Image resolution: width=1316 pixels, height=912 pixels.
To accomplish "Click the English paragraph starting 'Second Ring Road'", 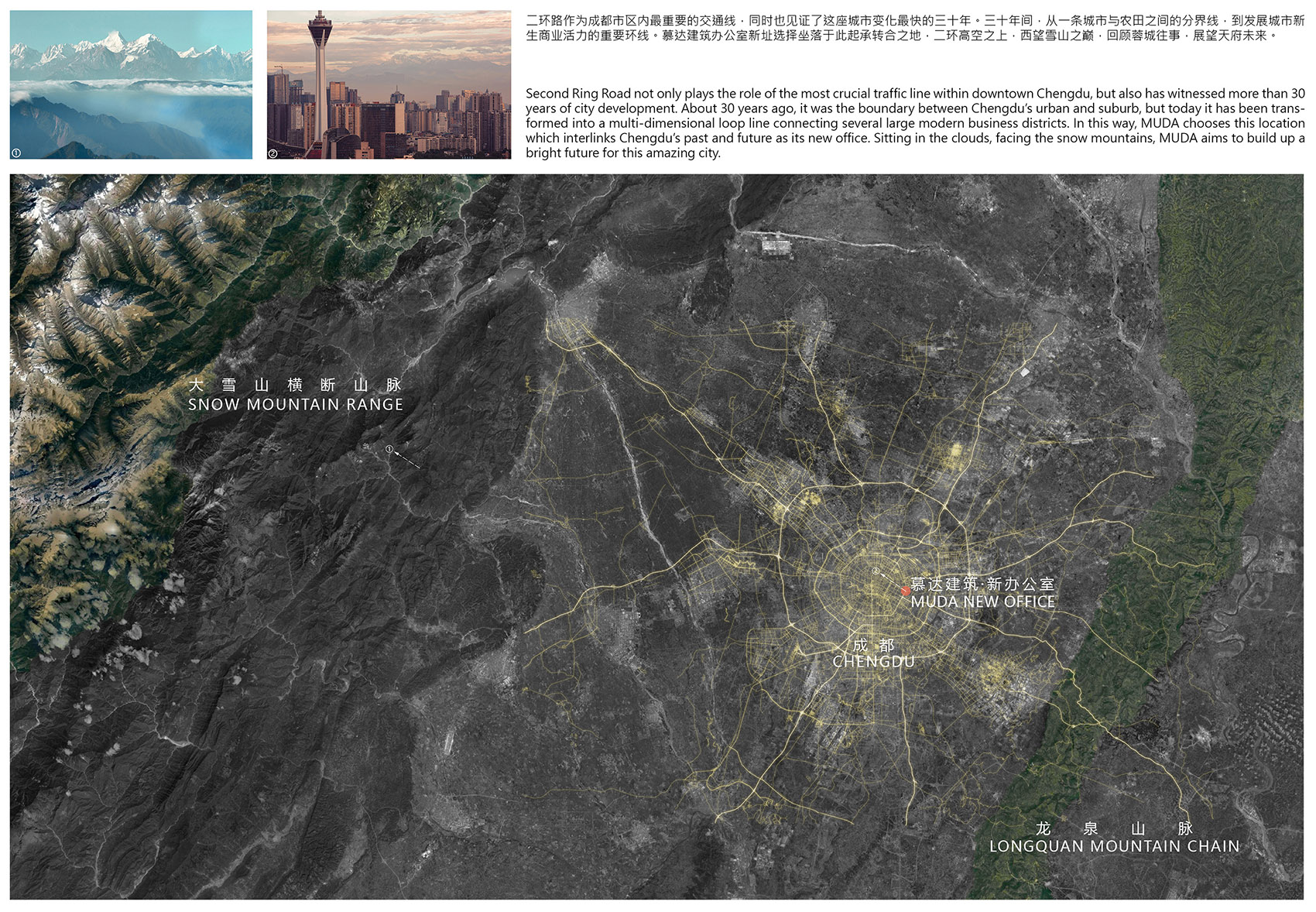I will tap(915, 123).
